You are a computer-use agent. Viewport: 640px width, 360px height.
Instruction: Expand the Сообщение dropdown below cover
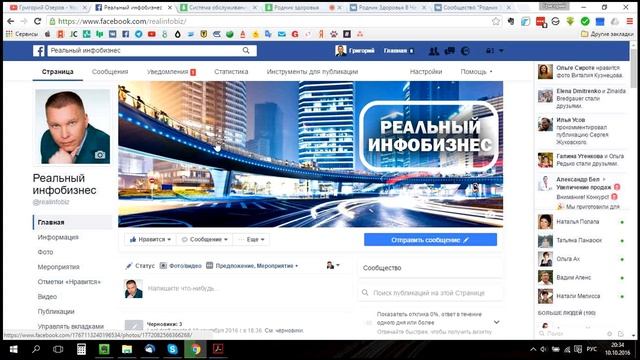[x=204, y=240]
